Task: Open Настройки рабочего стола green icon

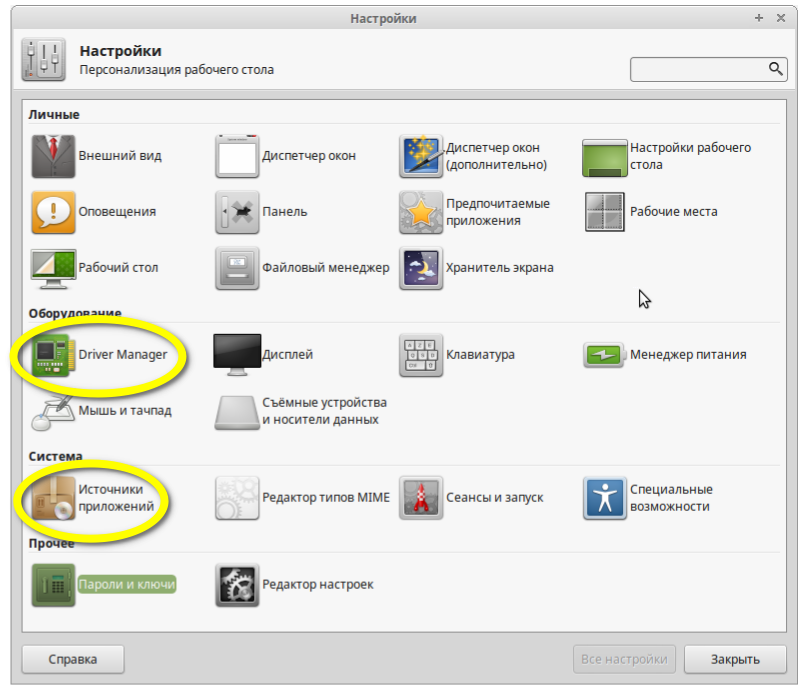Action: coord(605,157)
